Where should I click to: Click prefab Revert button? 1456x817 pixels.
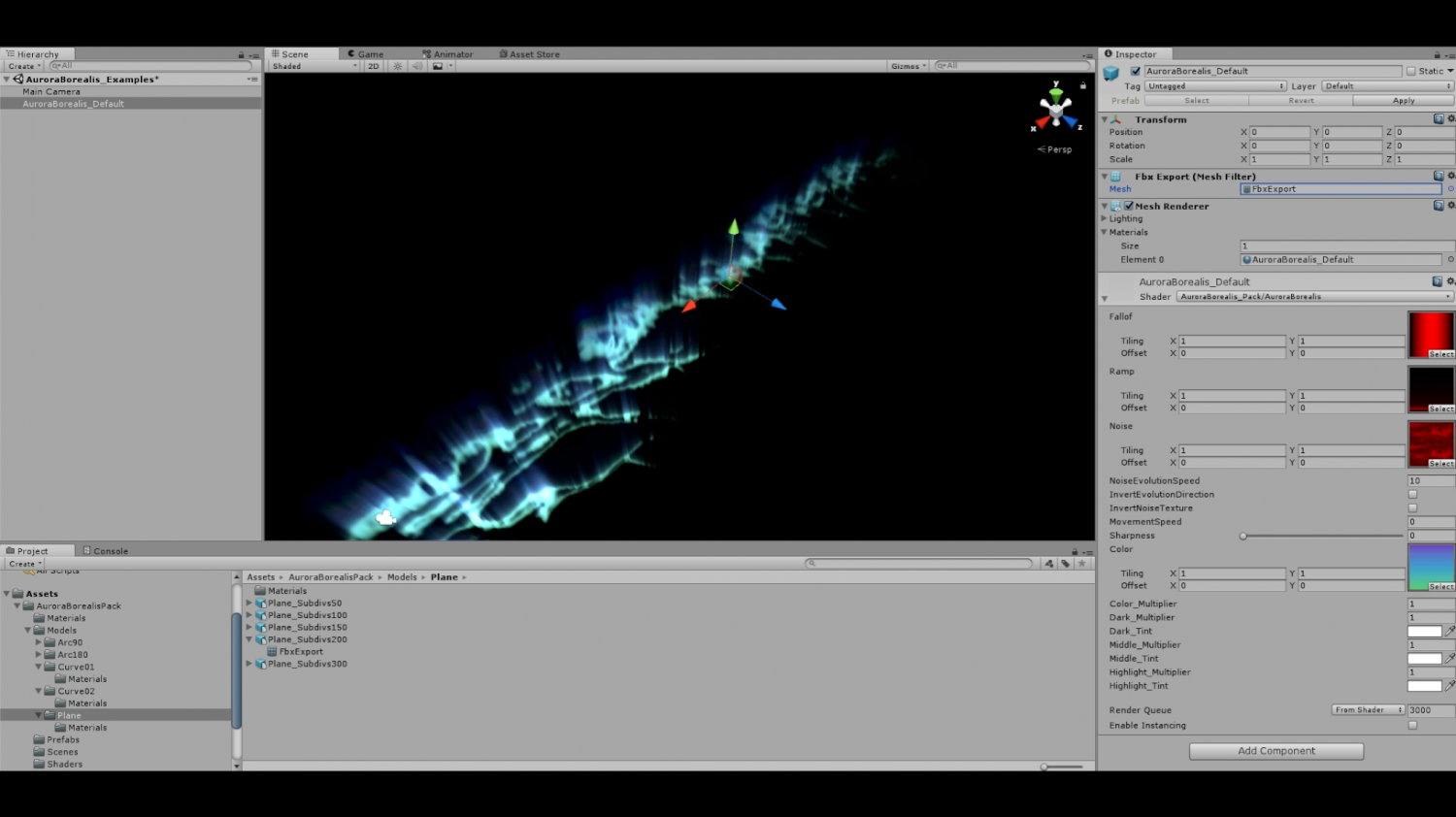[x=1301, y=101]
